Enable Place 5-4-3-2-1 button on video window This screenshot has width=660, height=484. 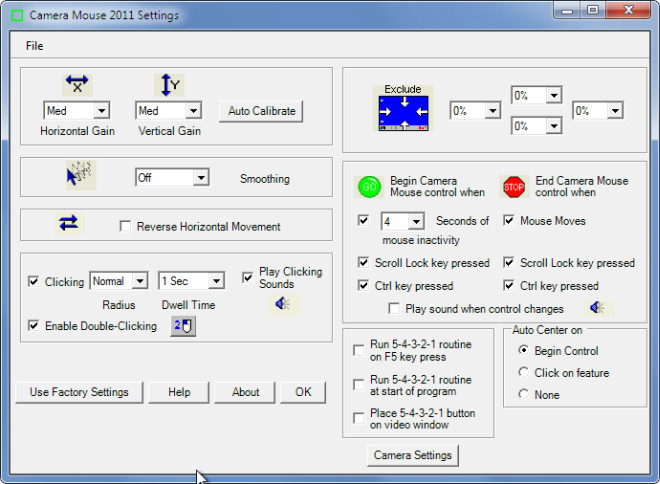(x=359, y=418)
